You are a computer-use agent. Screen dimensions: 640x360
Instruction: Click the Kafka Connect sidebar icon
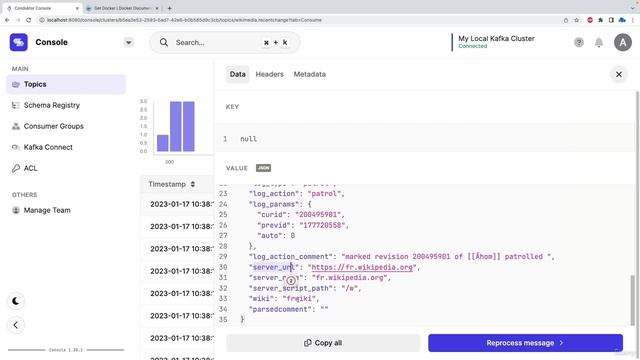coord(16,147)
